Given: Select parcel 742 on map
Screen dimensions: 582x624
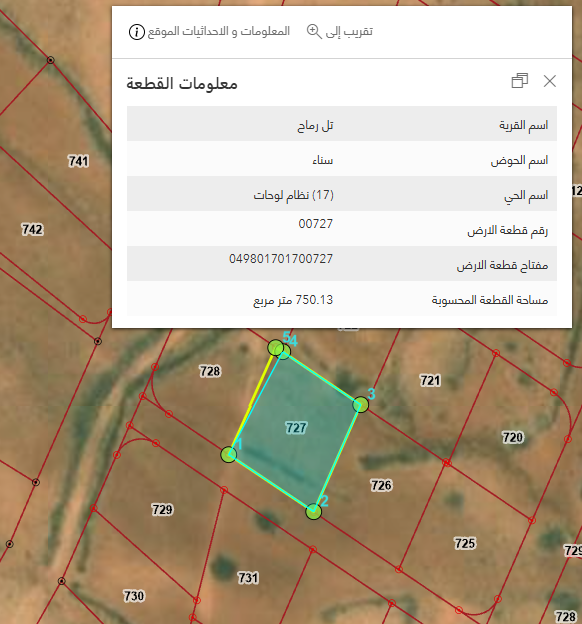Looking at the screenshot, I should tap(32, 230).
